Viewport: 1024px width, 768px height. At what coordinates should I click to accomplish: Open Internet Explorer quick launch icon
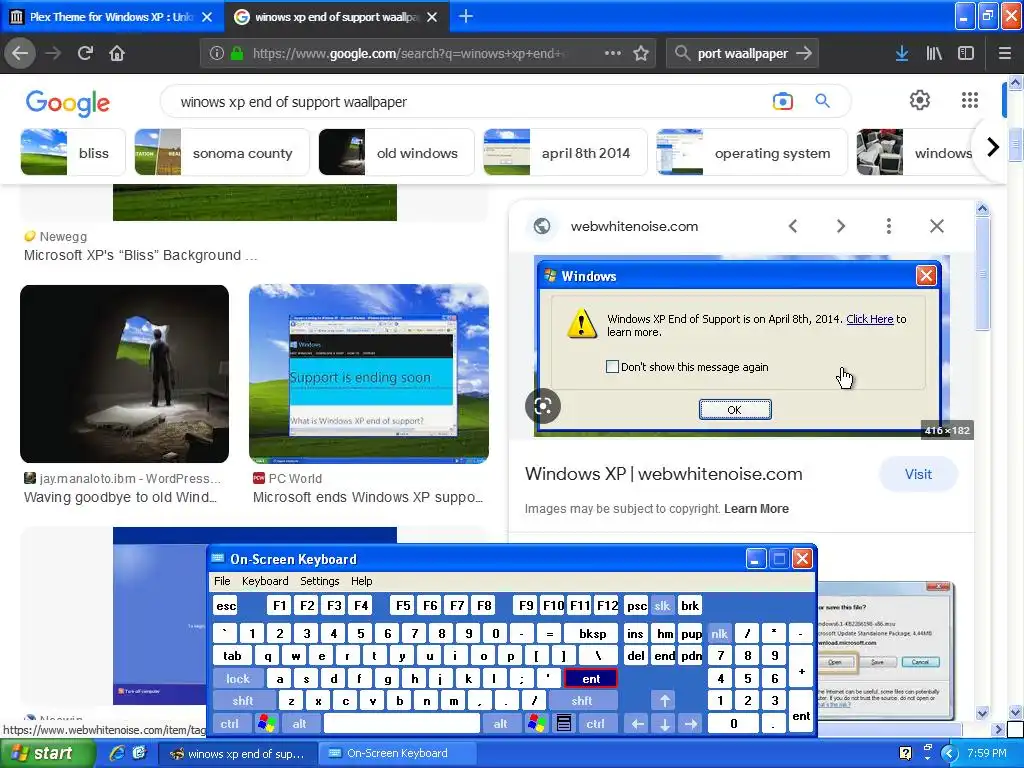118,753
